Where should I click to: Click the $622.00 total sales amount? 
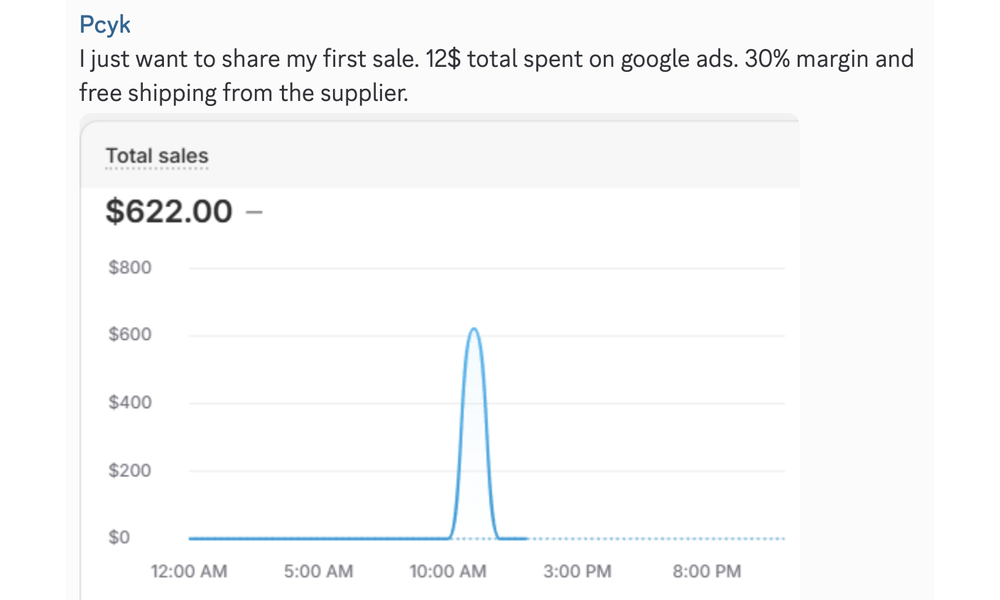pos(169,212)
